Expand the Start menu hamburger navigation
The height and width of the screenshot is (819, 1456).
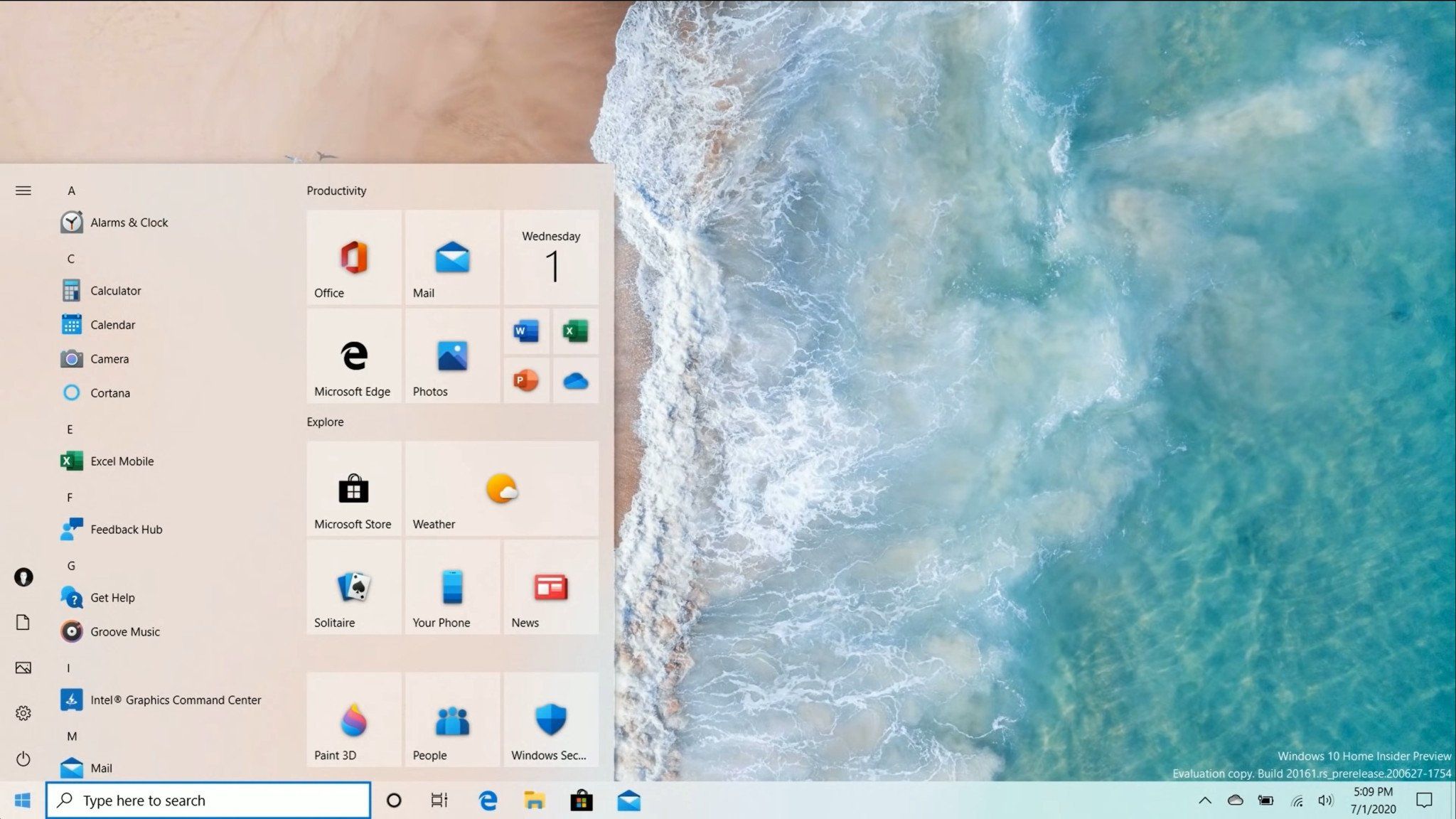click(23, 191)
